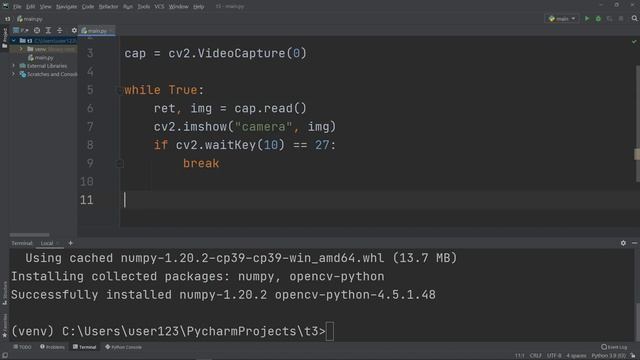Select main.py in the project tree
The width and height of the screenshot is (640, 360).
click(x=41, y=58)
